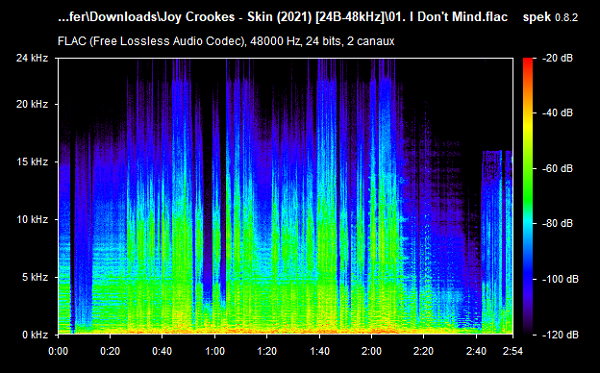Click the '2:00' time axis label
Image resolution: width=600 pixels, height=373 pixels.
click(371, 351)
